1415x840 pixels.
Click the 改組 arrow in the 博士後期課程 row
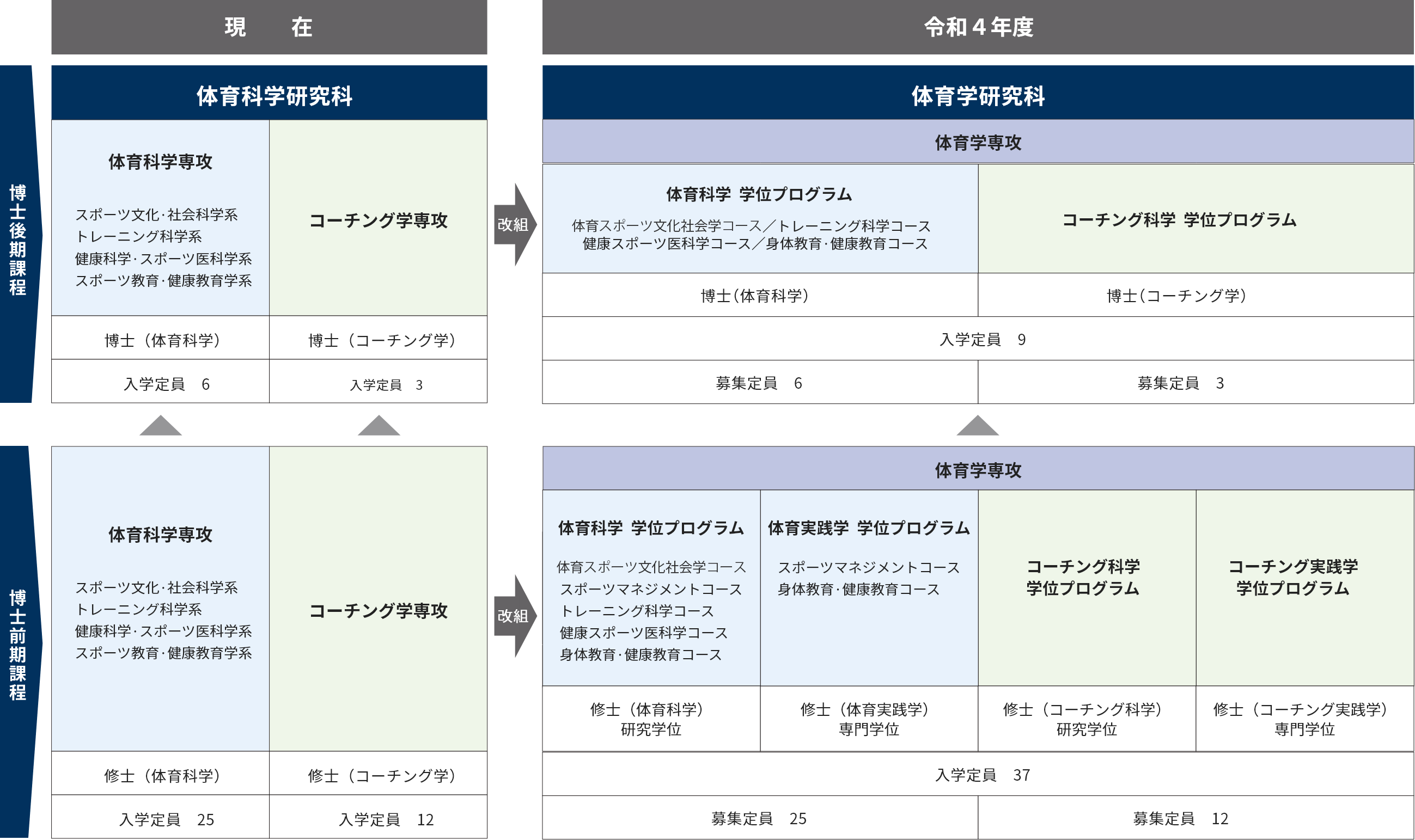coord(515,224)
